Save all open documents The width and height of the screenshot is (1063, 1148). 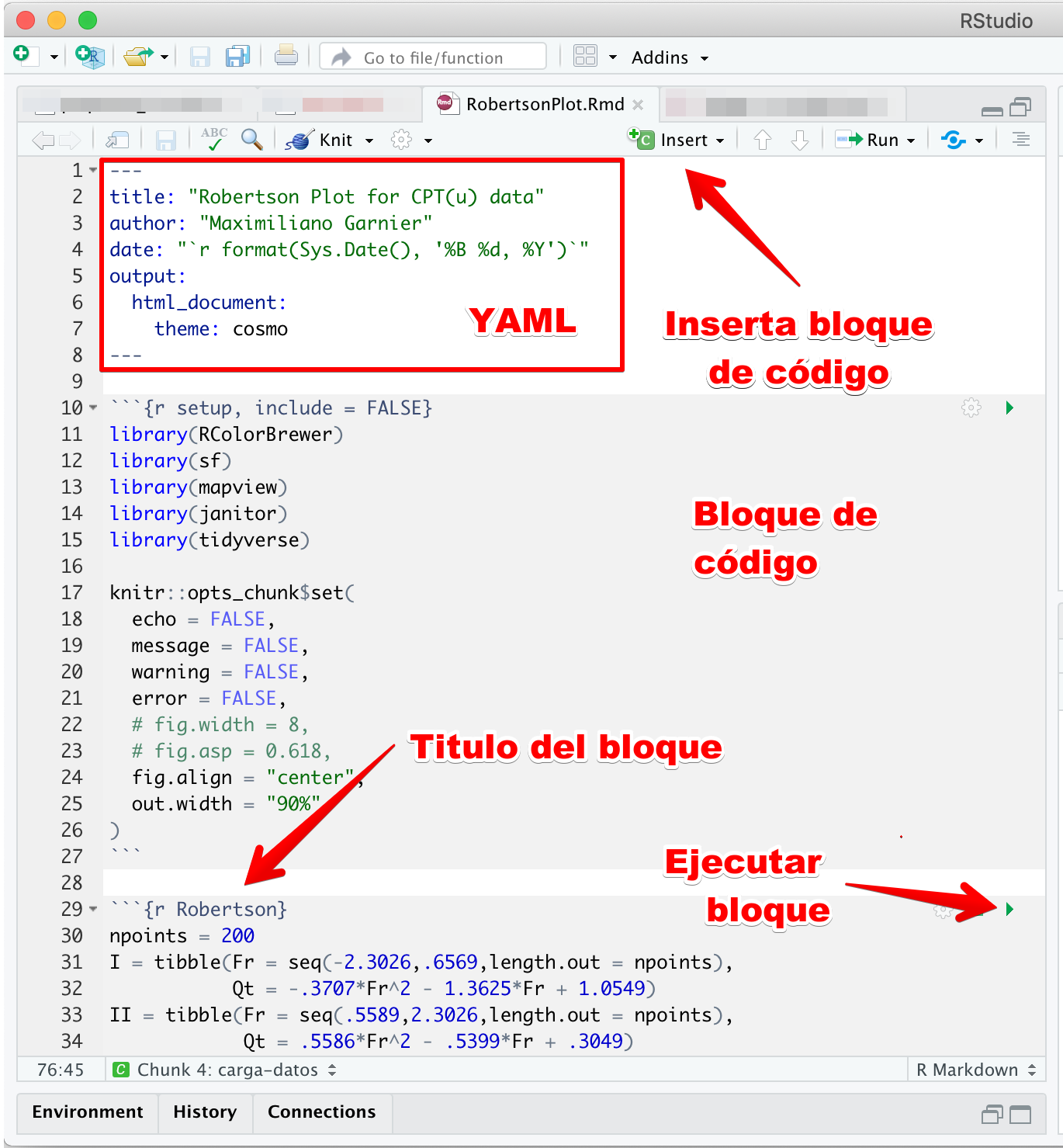[237, 56]
